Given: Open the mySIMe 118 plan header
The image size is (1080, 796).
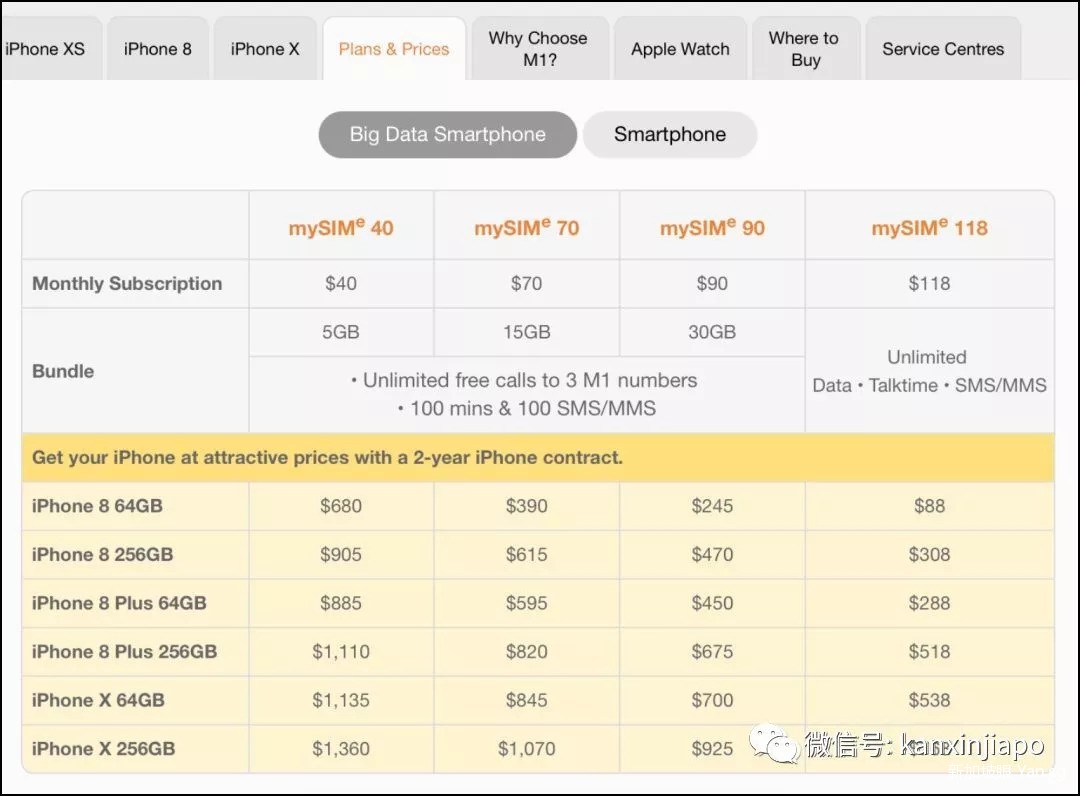Looking at the screenshot, I should click(929, 227).
